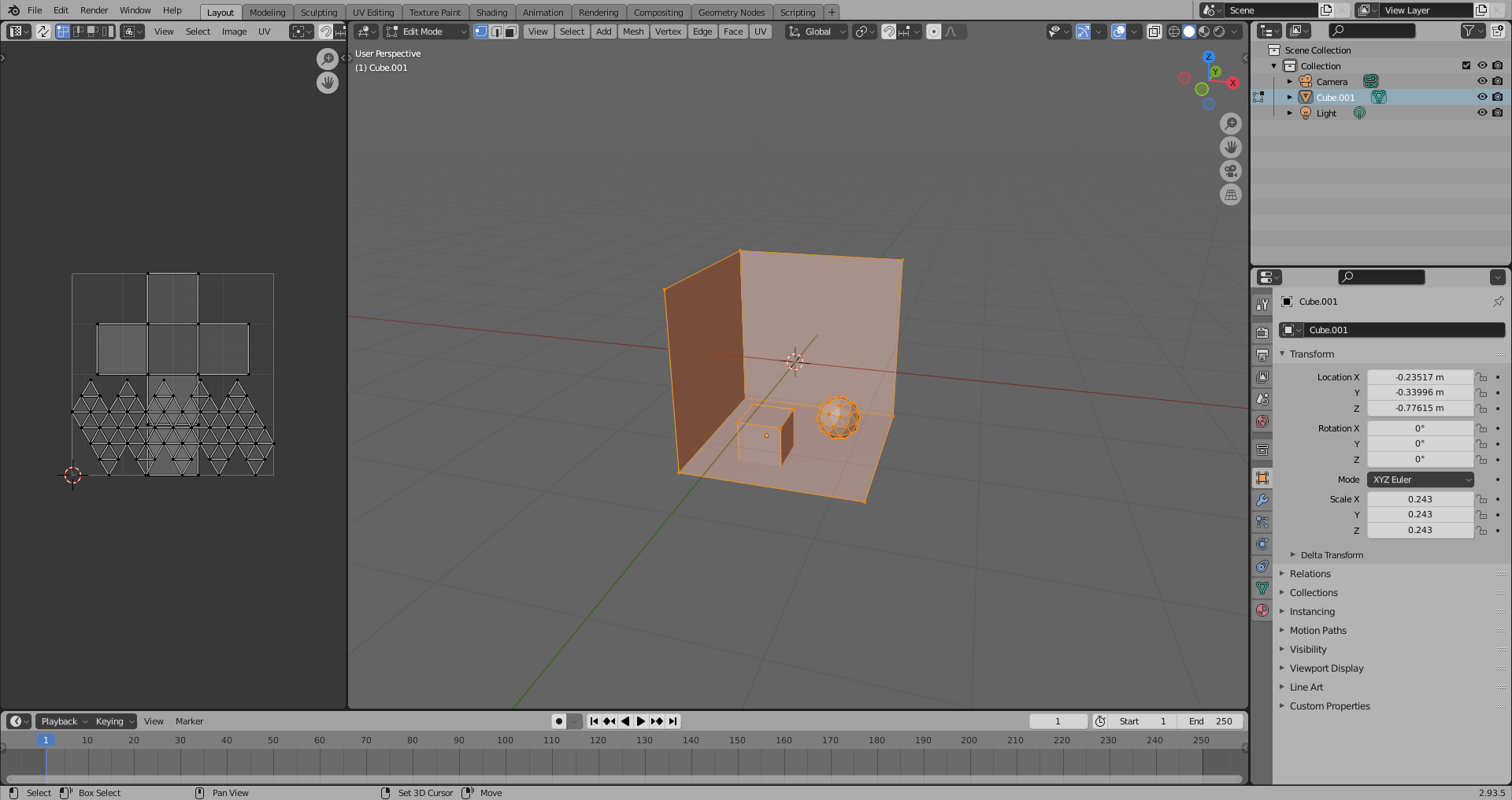The width and height of the screenshot is (1512, 800).
Task: Click 3D viewport zoom magnifier icon
Action: pyautogui.click(x=1231, y=124)
